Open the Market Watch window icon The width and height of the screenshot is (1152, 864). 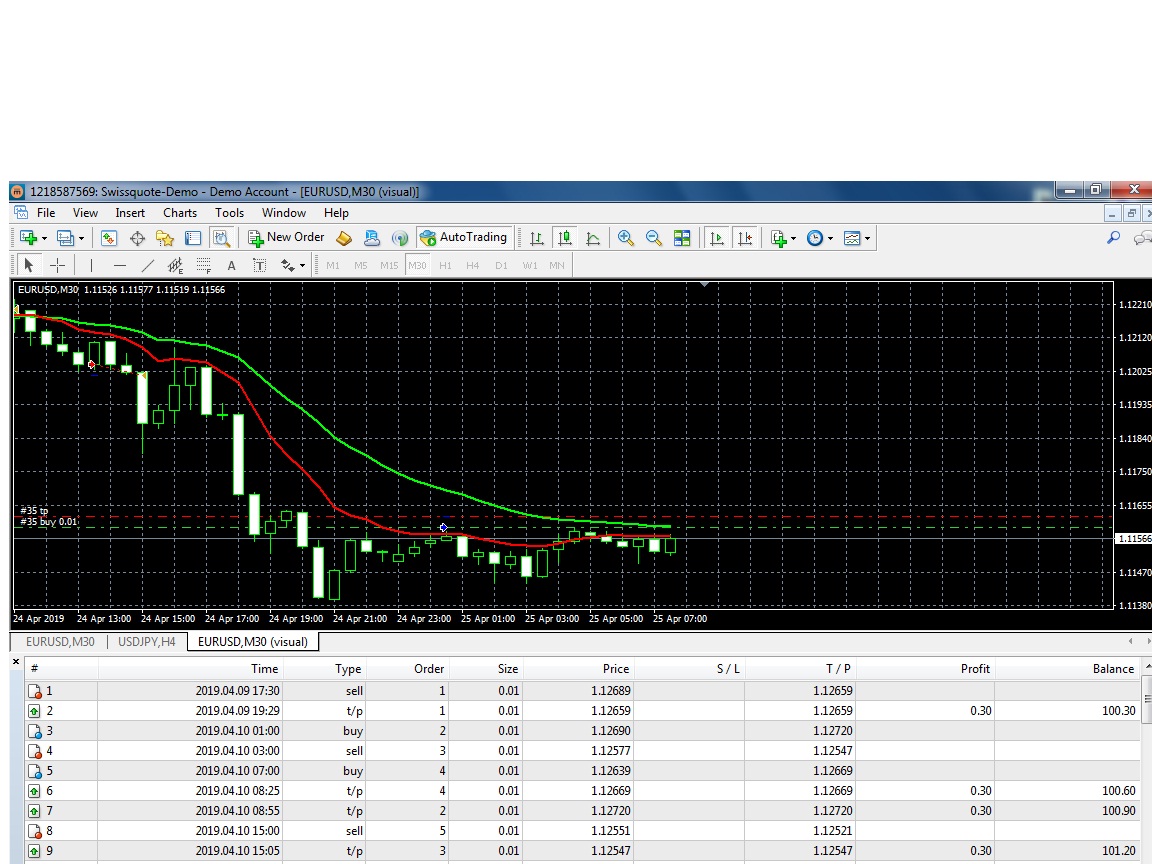(x=109, y=238)
